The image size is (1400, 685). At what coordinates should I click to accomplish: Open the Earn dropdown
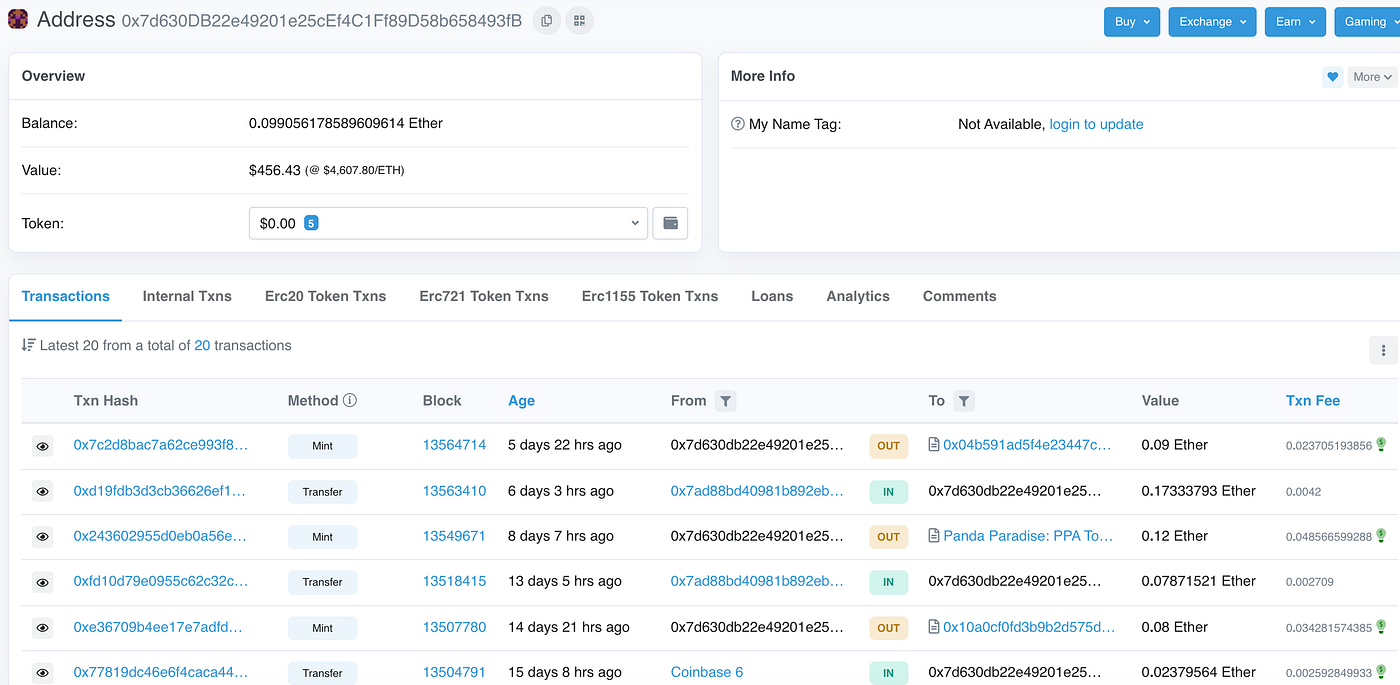tap(1295, 22)
